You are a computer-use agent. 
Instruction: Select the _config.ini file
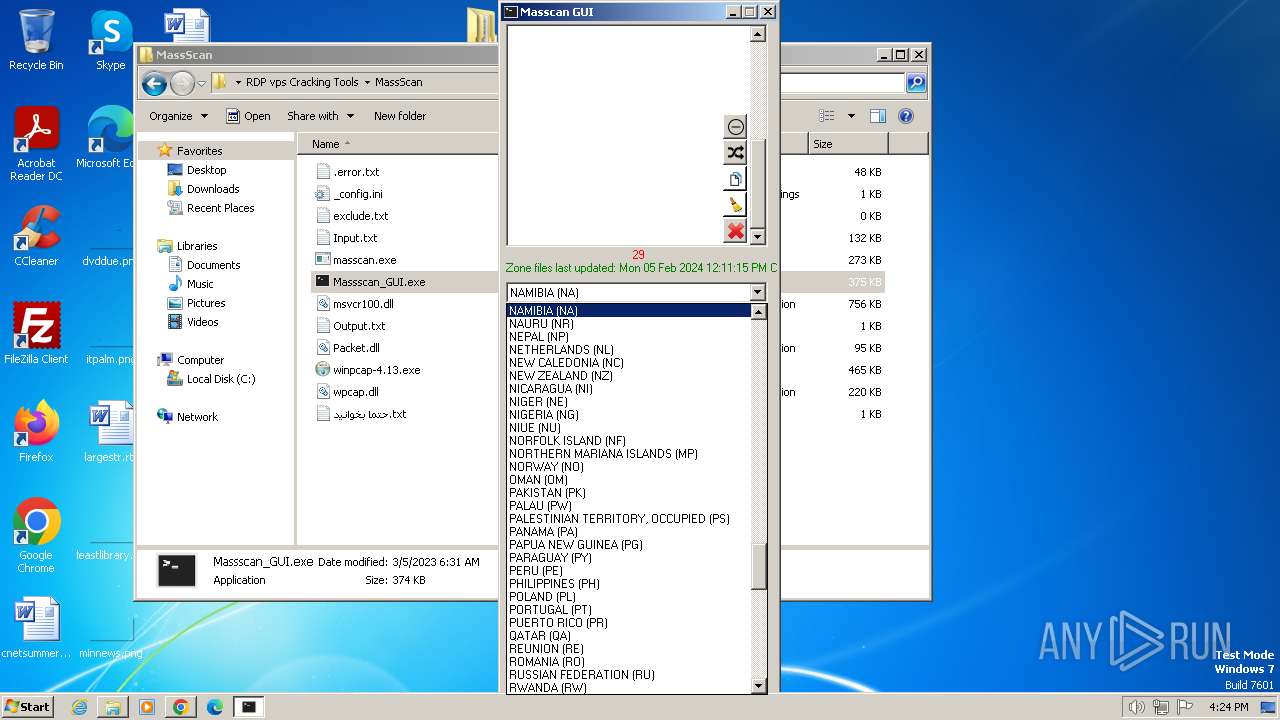tap(357, 194)
